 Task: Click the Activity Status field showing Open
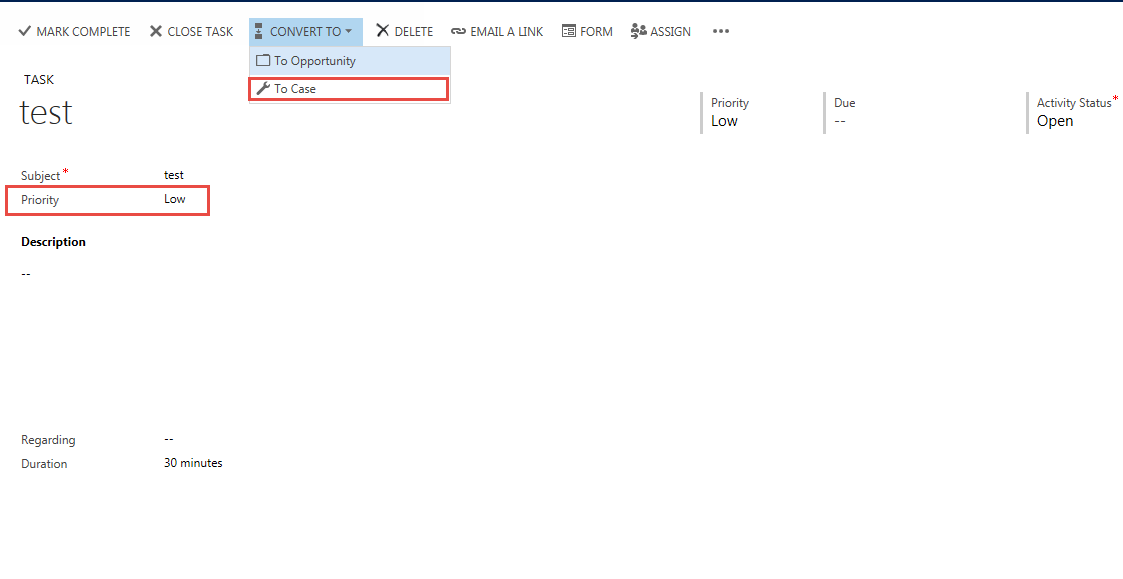point(1055,120)
